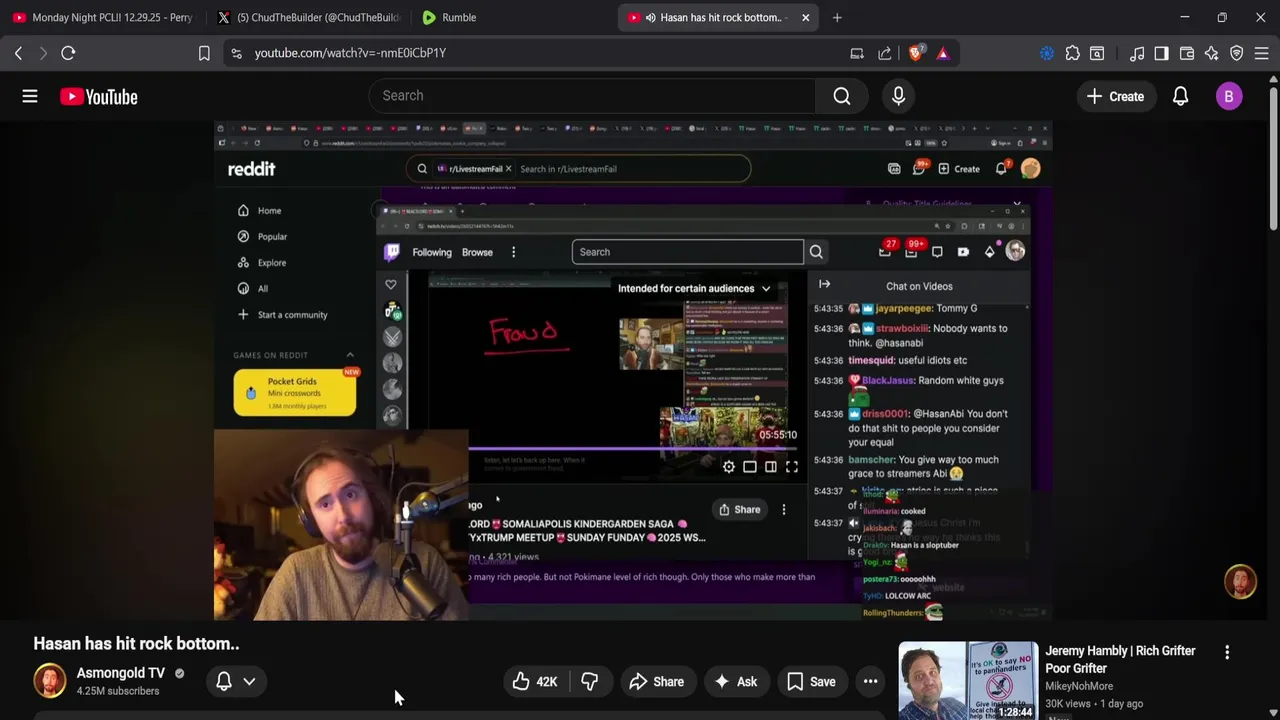Click the blue circular extension icon
1280x720 pixels.
[x=1047, y=53]
